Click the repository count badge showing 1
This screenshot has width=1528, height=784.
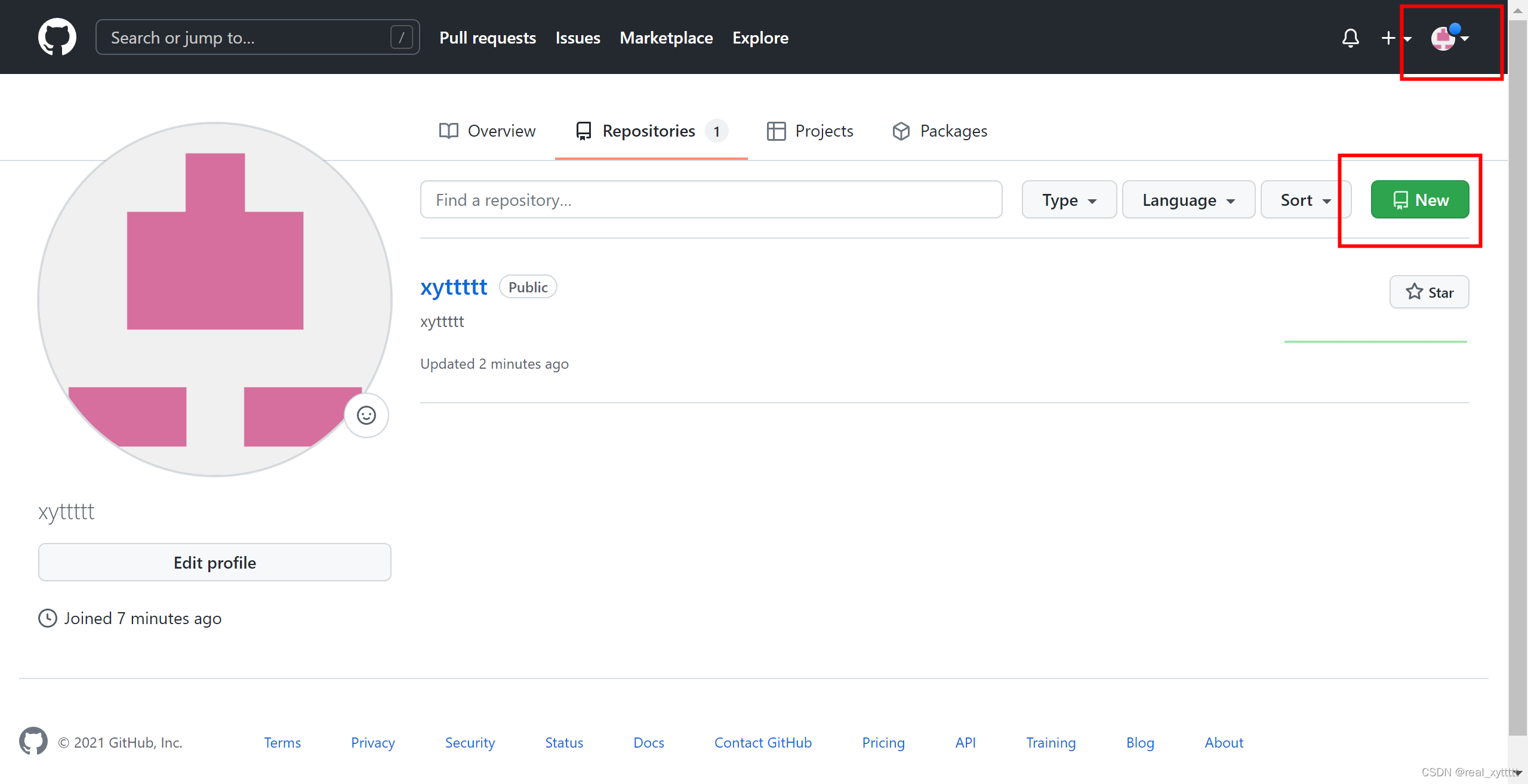[716, 131]
